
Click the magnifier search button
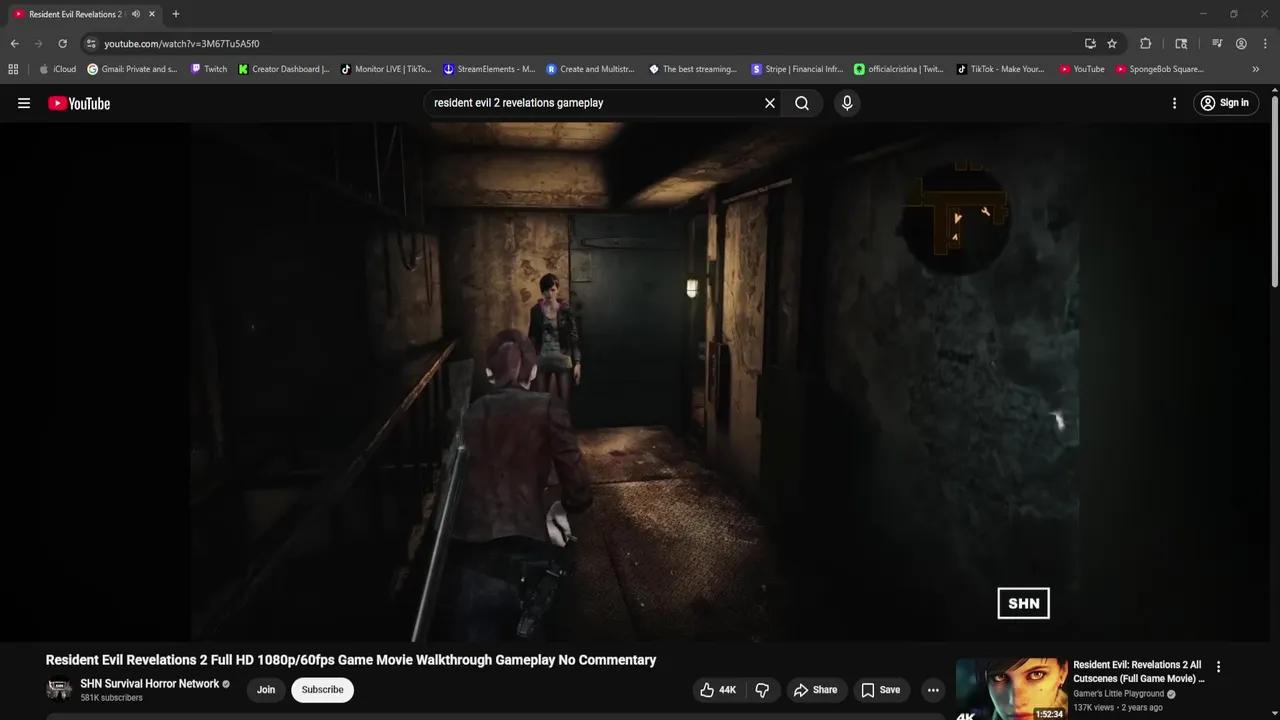(802, 103)
